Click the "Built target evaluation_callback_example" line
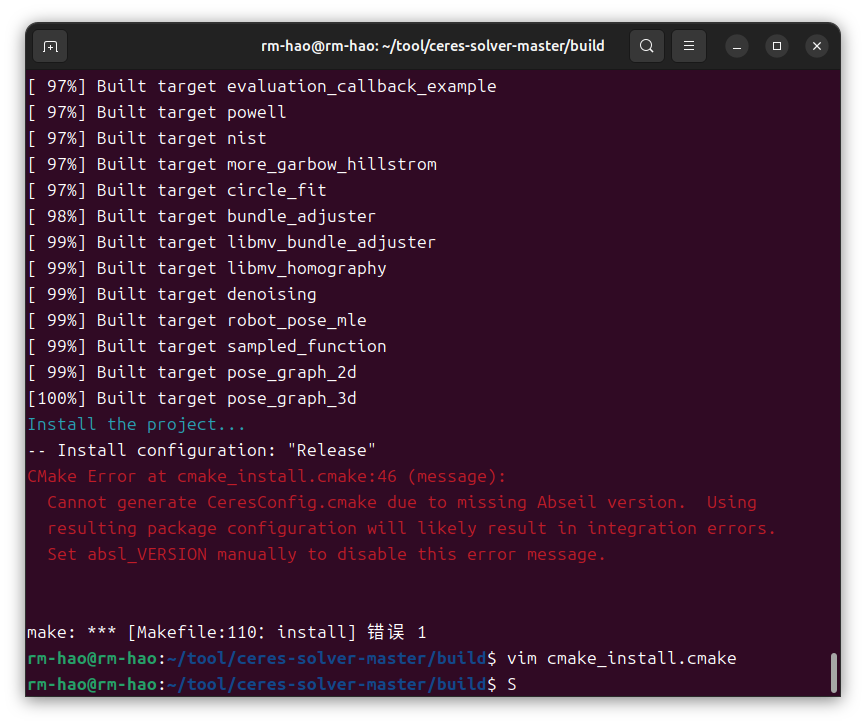The width and height of the screenshot is (866, 725). 262,86
